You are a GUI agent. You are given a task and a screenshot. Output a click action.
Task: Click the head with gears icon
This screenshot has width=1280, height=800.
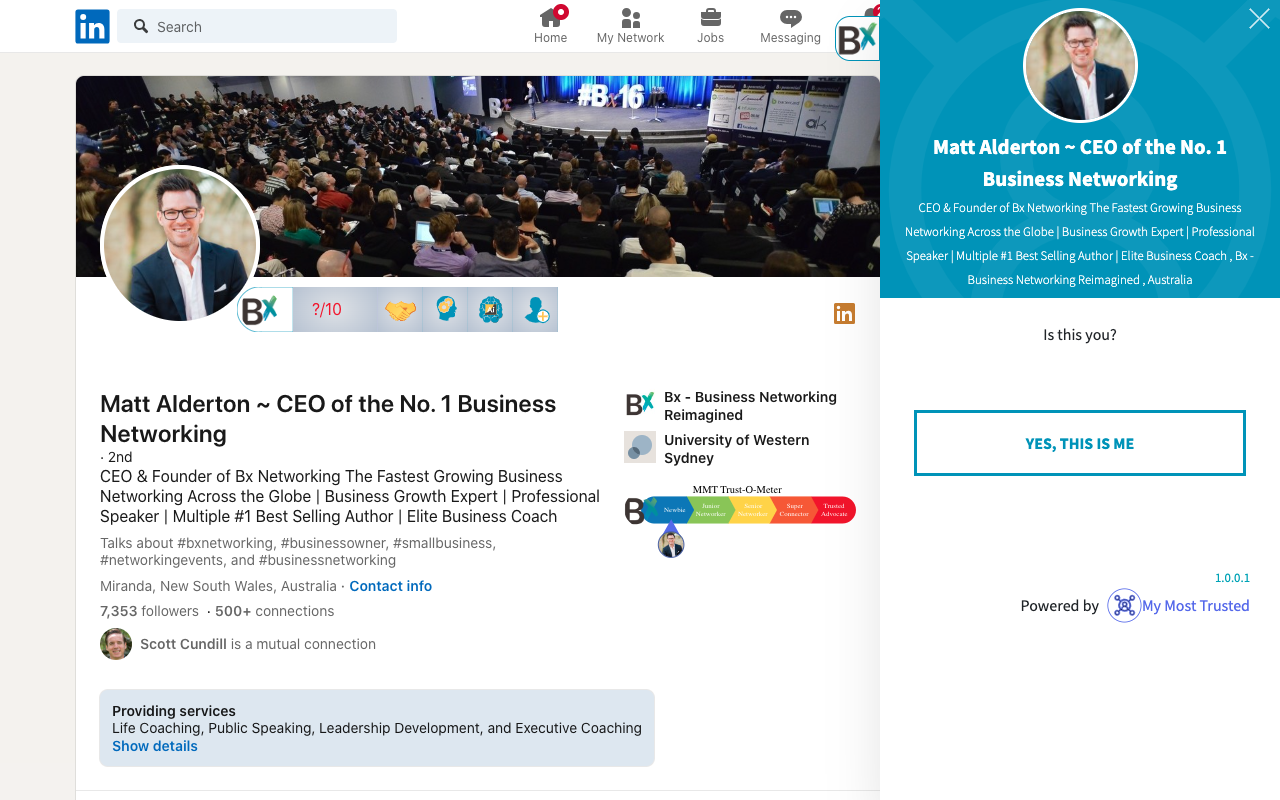(446, 310)
